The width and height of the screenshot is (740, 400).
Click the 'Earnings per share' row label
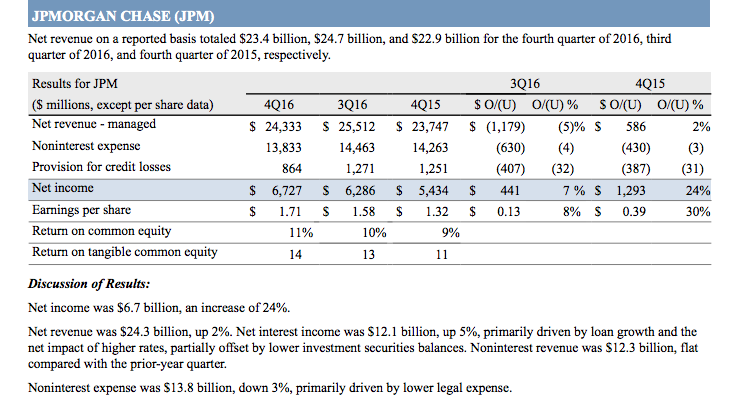click(x=81, y=210)
